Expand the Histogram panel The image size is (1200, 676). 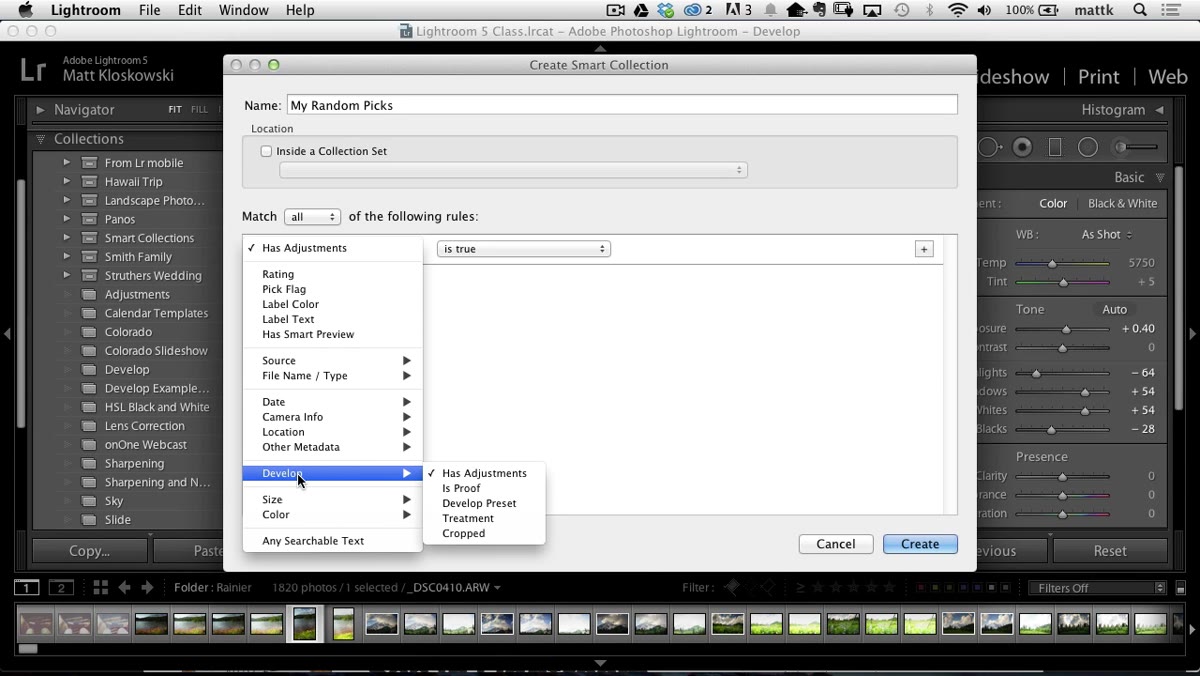click(x=1160, y=110)
